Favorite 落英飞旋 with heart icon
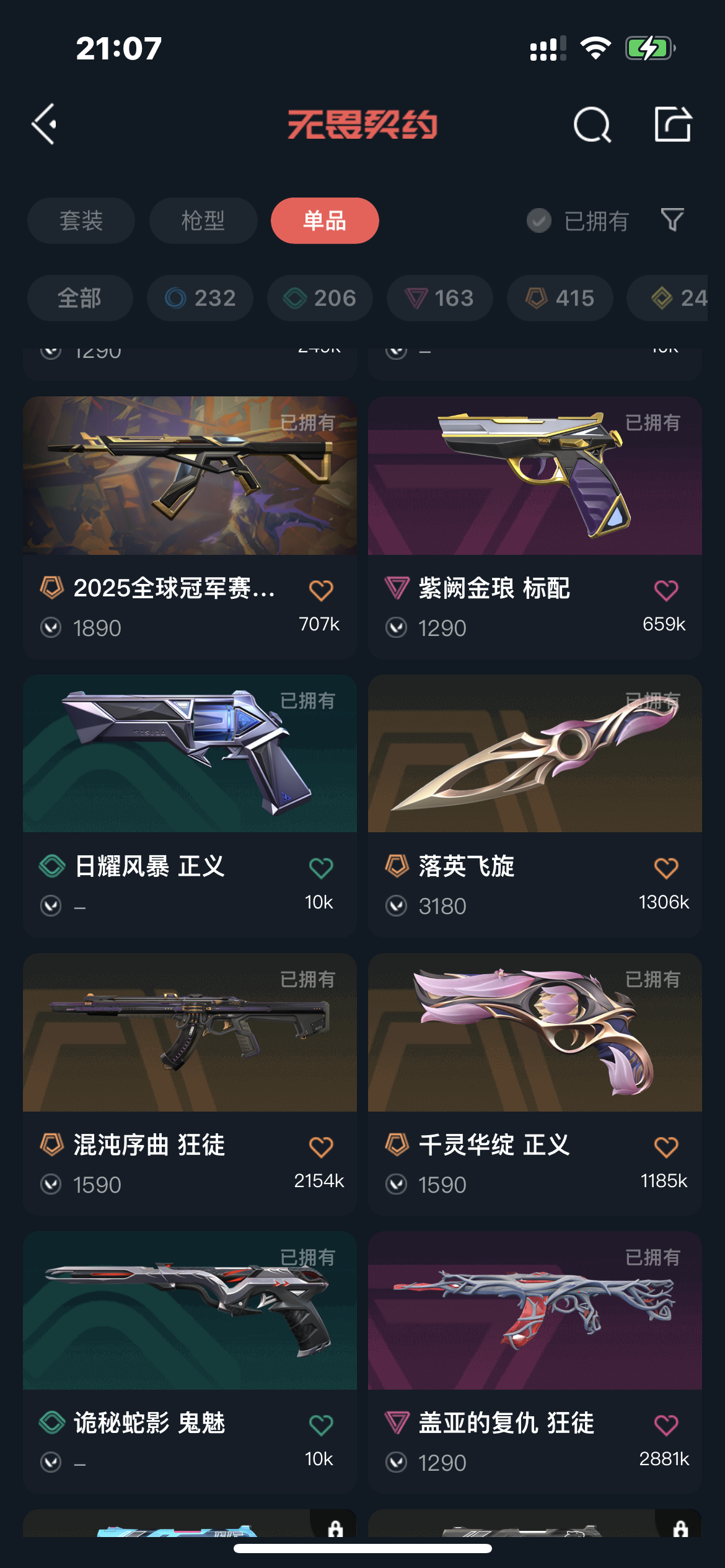The image size is (725, 1568). coord(666,868)
